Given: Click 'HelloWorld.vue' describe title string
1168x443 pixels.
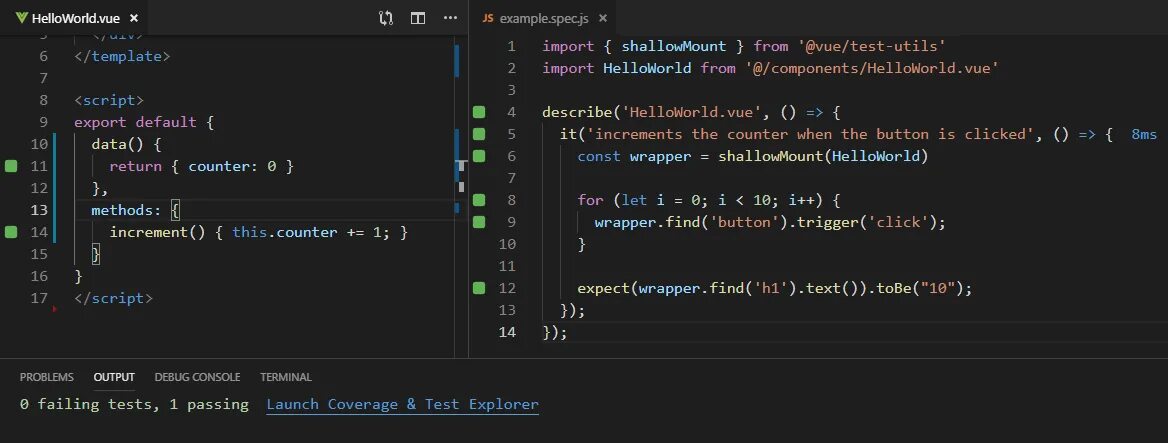Looking at the screenshot, I should [x=691, y=112].
